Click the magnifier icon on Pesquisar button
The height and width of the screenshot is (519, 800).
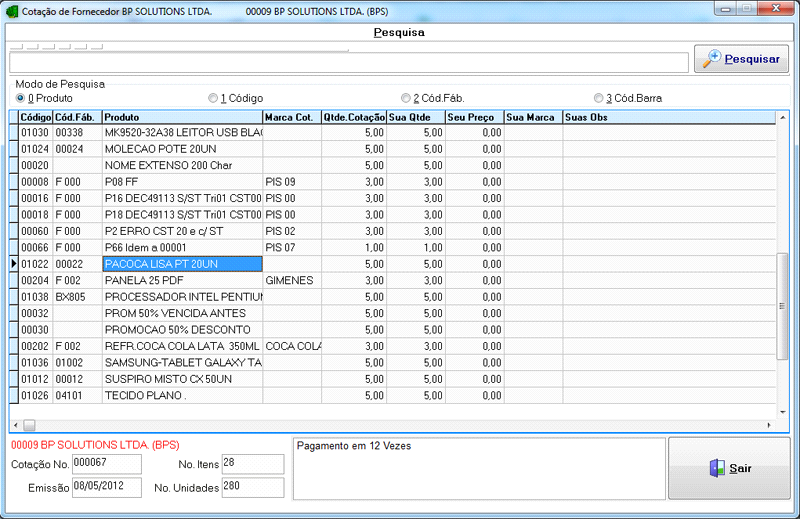click(x=712, y=59)
